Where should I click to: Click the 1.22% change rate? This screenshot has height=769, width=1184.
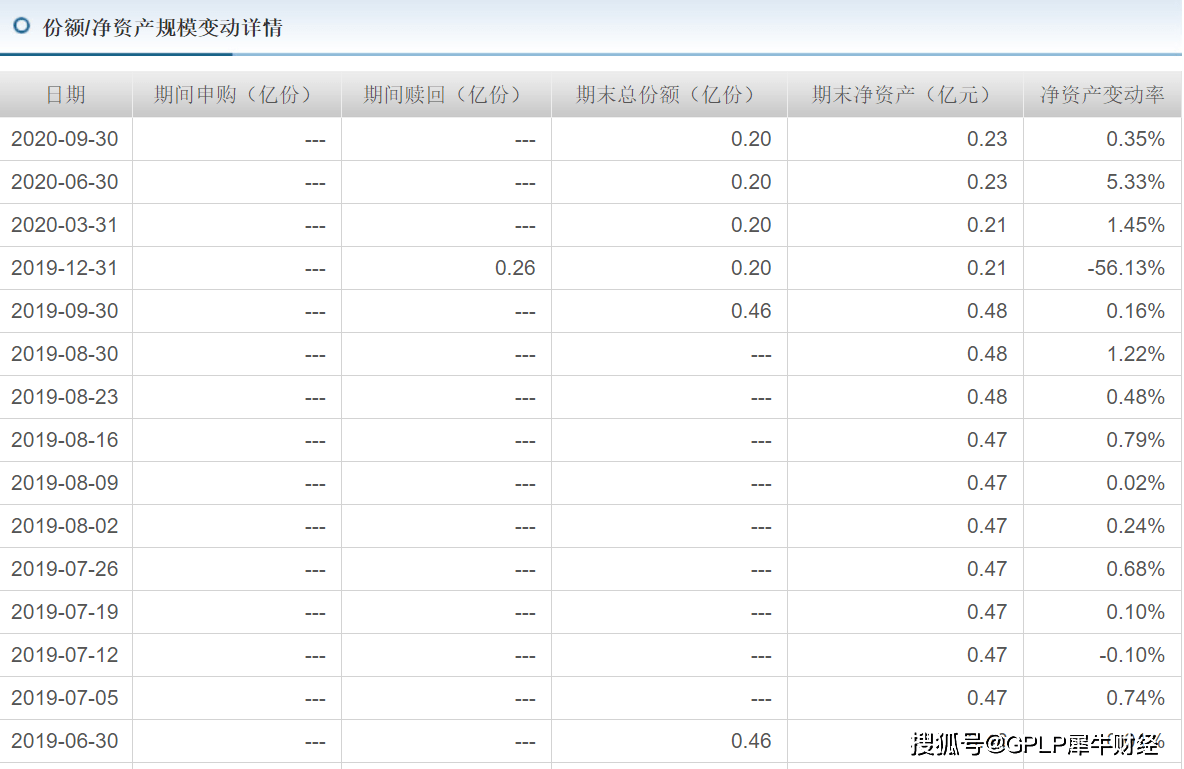coord(1136,354)
